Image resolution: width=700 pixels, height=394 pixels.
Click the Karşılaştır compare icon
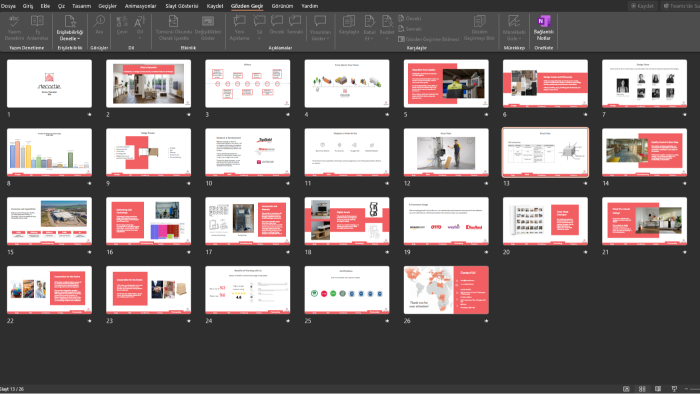349,25
